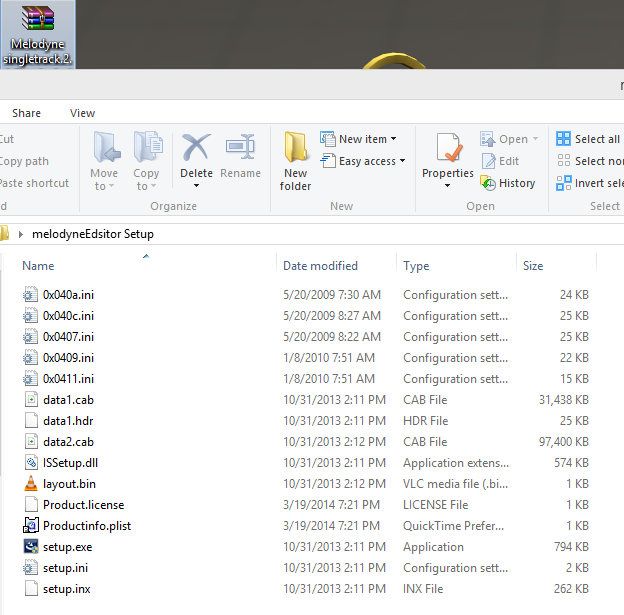The height and width of the screenshot is (615, 624).
Task: Select the Productinfo.plist QuickTime icon
Action: tap(31, 525)
